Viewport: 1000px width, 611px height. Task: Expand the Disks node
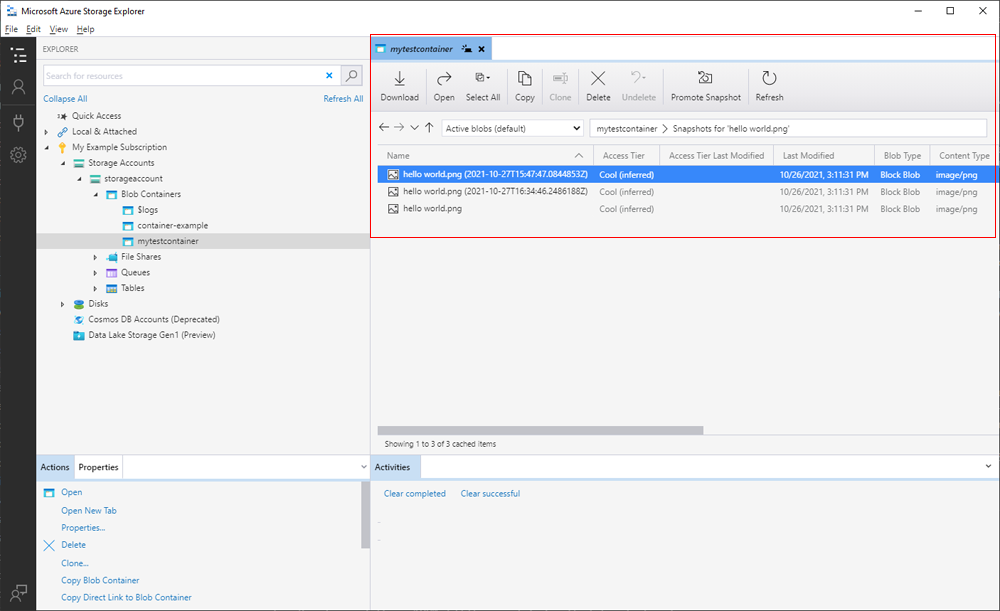pos(62,304)
